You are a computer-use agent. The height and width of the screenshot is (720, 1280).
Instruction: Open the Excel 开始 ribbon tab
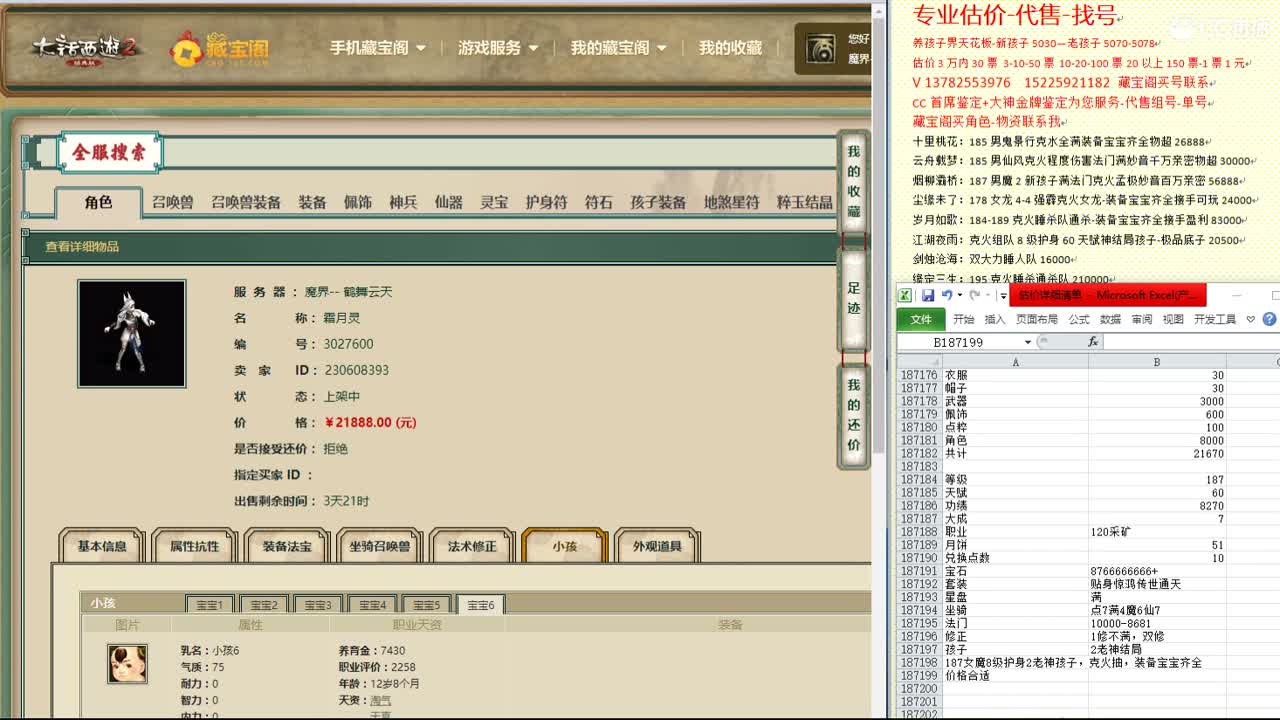(963, 319)
